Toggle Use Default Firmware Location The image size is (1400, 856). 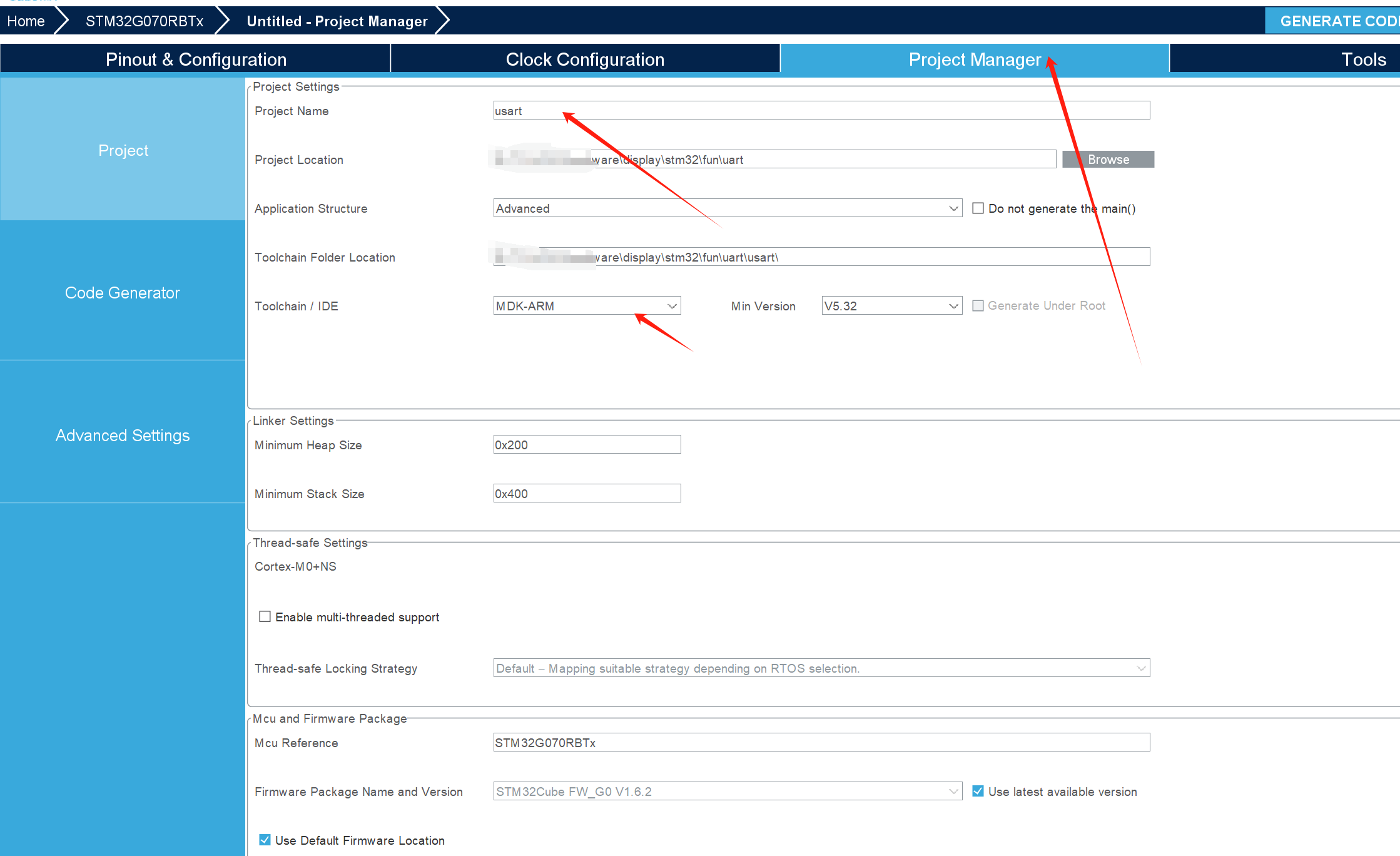pyautogui.click(x=265, y=840)
